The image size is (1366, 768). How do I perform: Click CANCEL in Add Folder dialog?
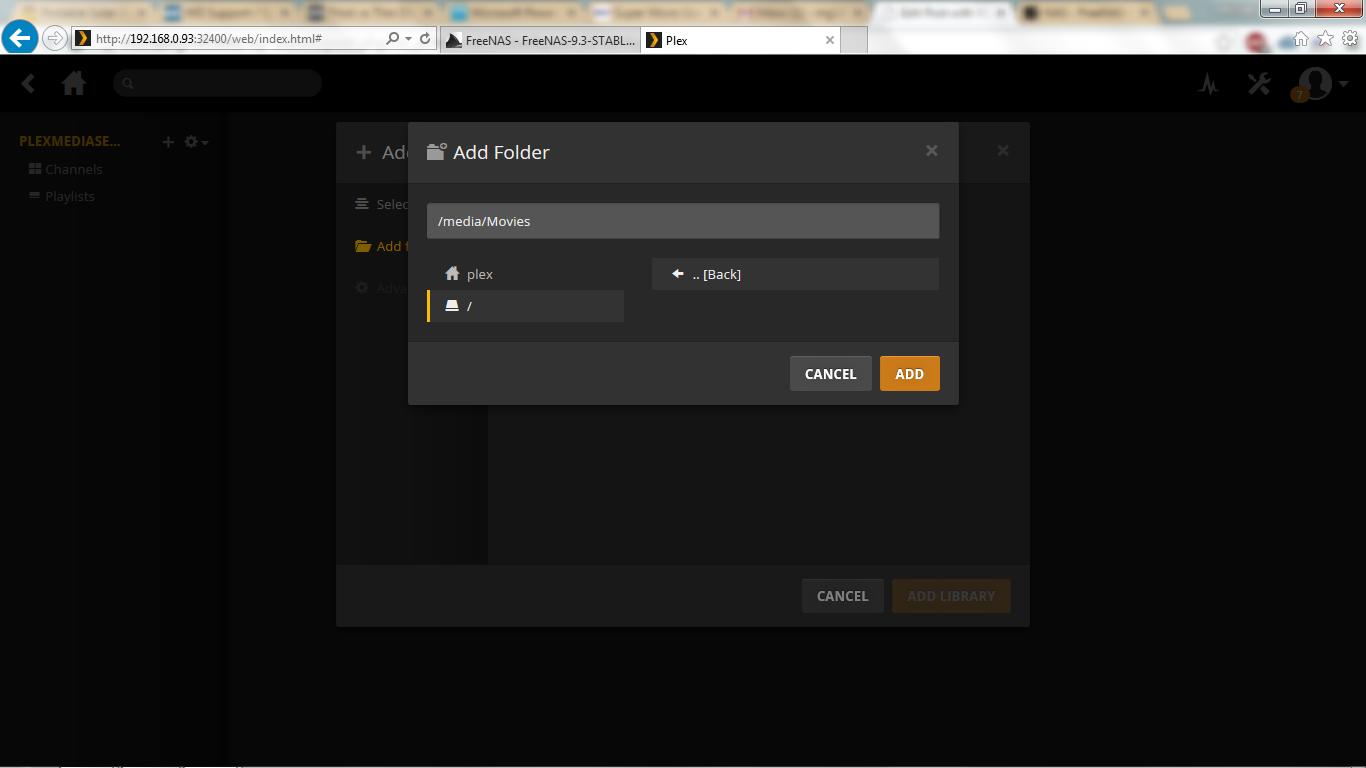click(830, 374)
